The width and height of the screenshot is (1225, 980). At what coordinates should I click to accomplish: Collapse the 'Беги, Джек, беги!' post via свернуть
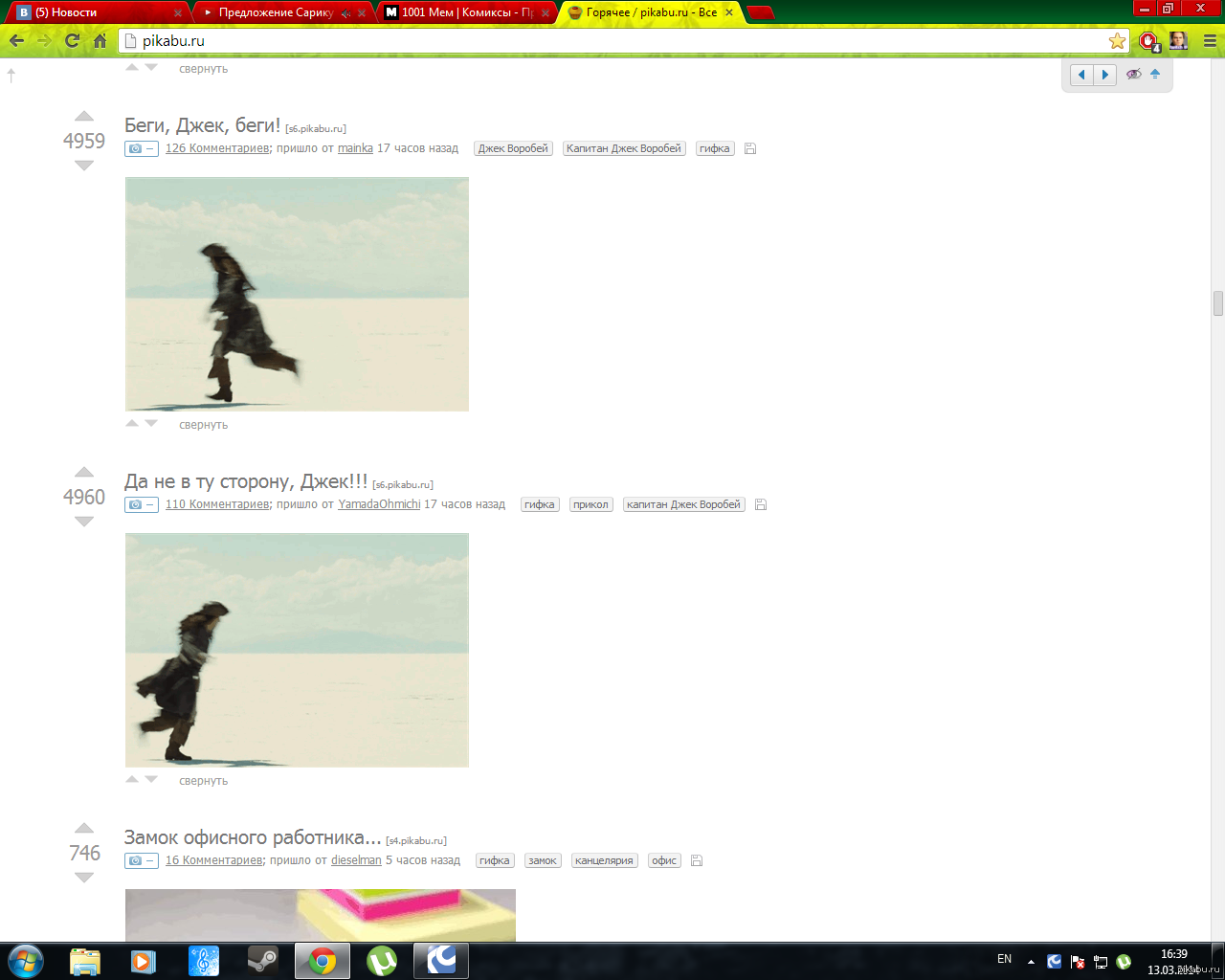tap(203, 425)
